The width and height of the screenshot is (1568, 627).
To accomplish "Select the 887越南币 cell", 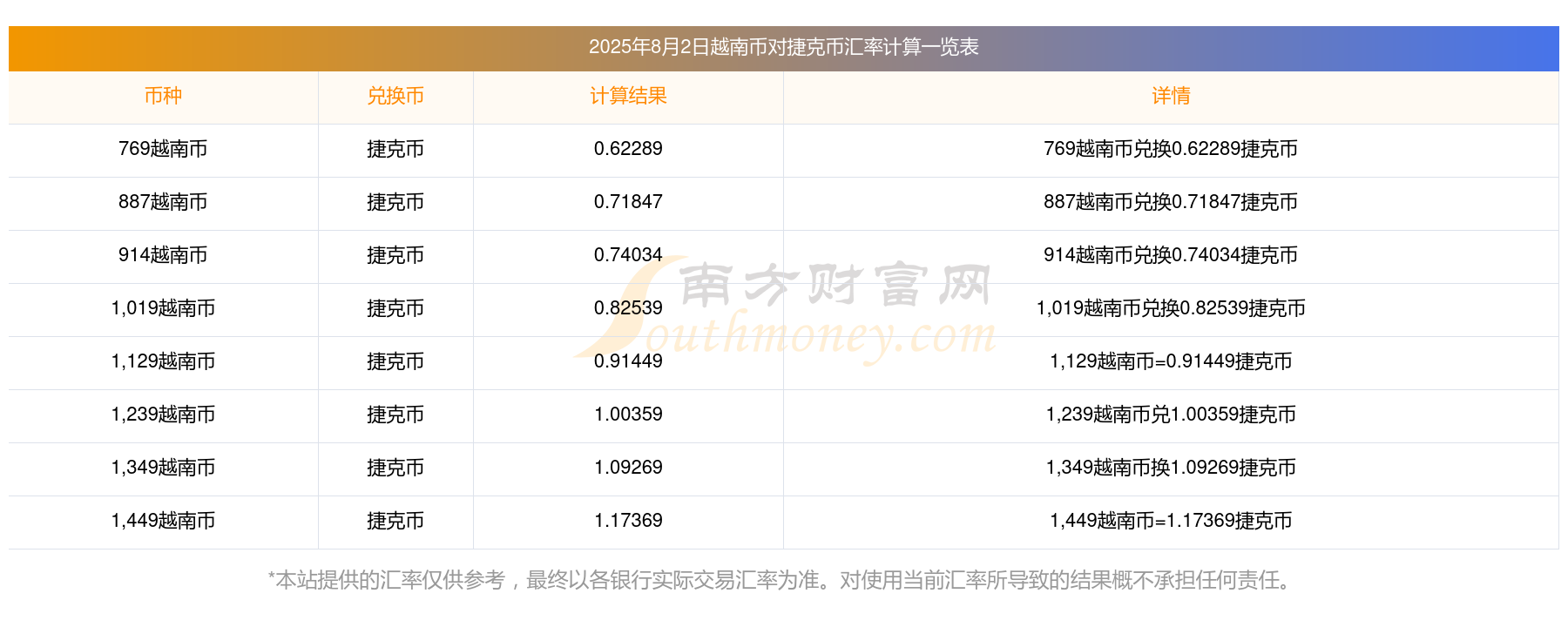I will (163, 202).
